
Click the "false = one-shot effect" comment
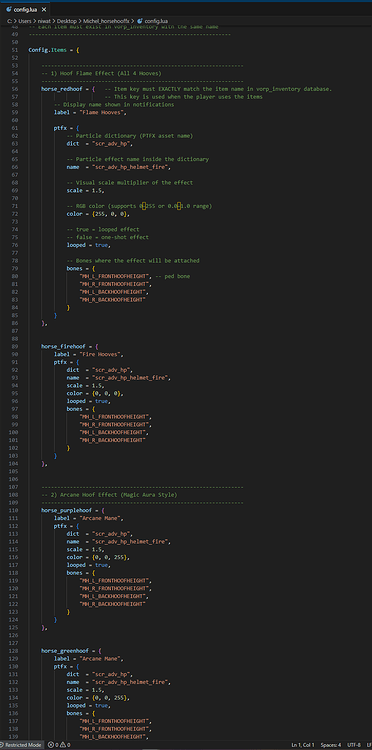(x=108, y=237)
